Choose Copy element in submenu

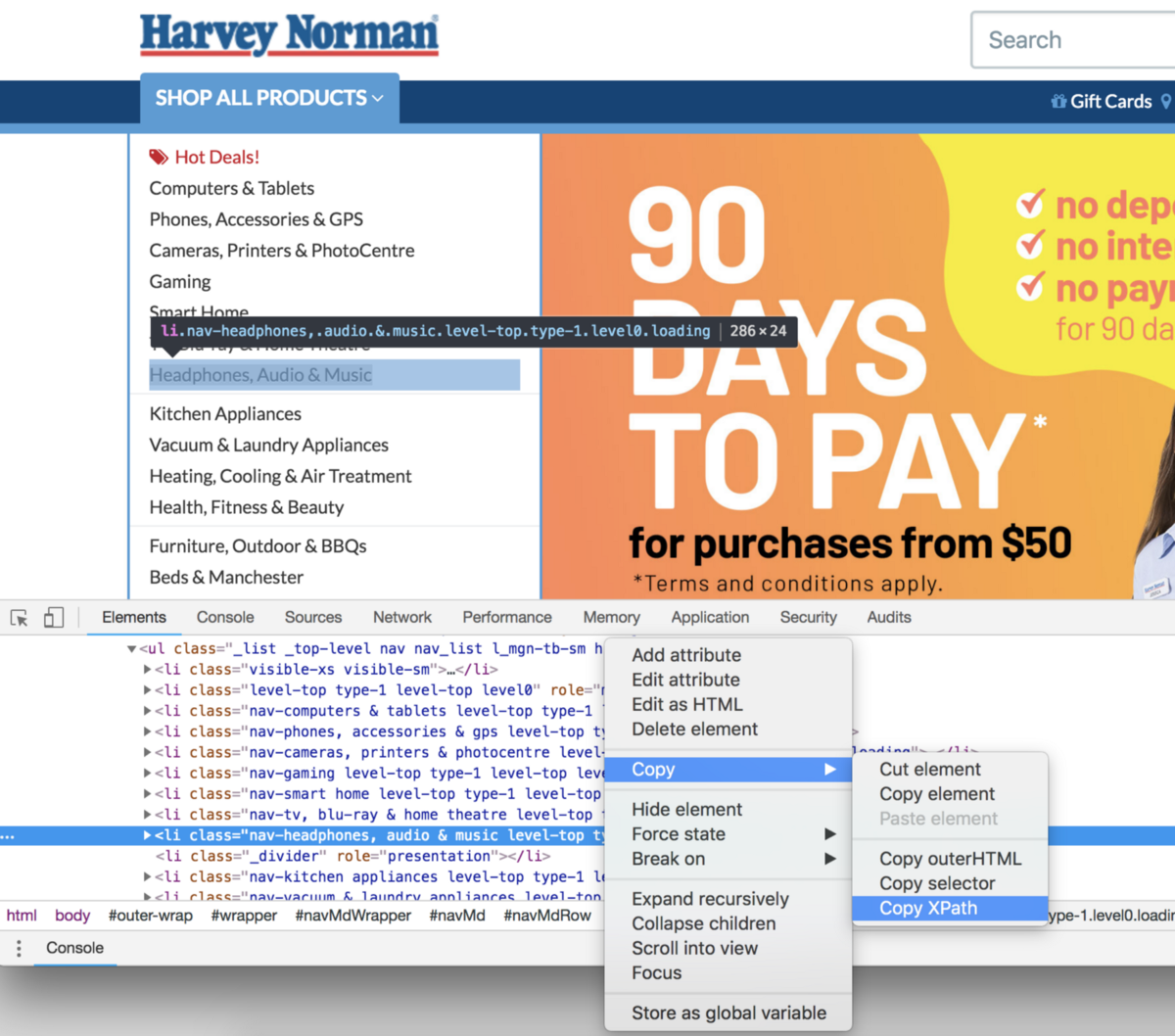coord(950,794)
